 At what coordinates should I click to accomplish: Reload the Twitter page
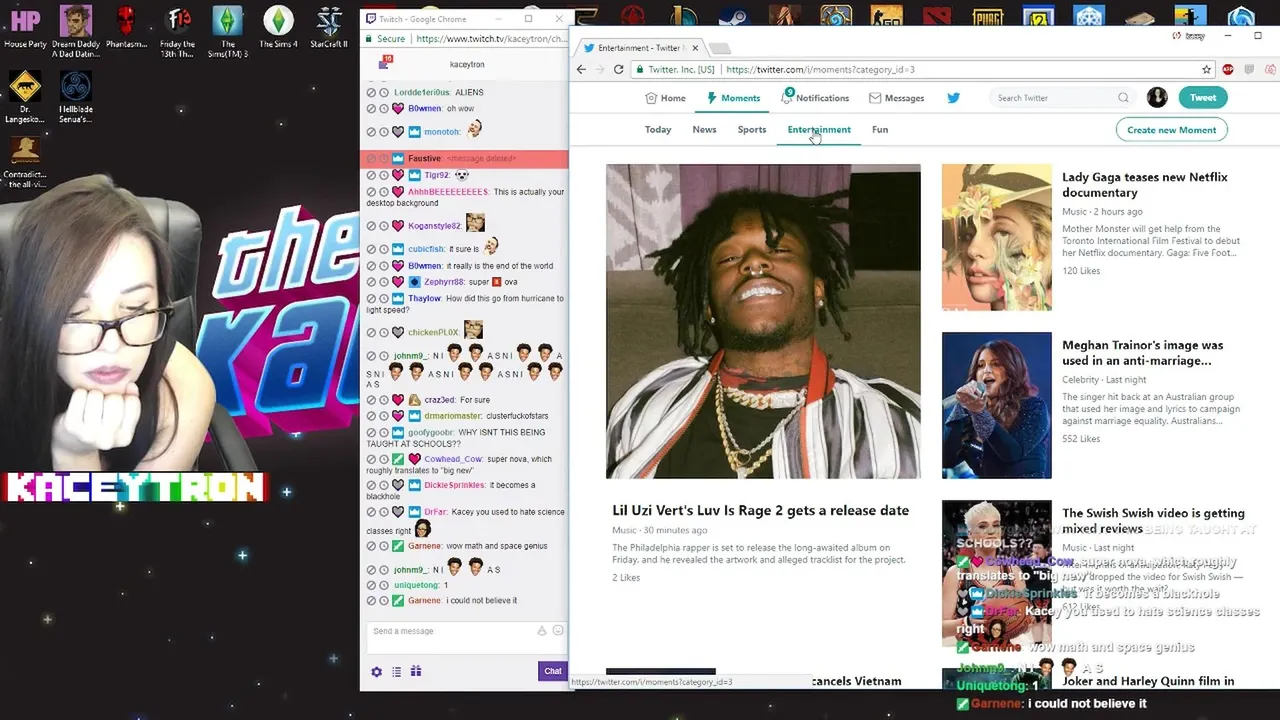pyautogui.click(x=618, y=69)
